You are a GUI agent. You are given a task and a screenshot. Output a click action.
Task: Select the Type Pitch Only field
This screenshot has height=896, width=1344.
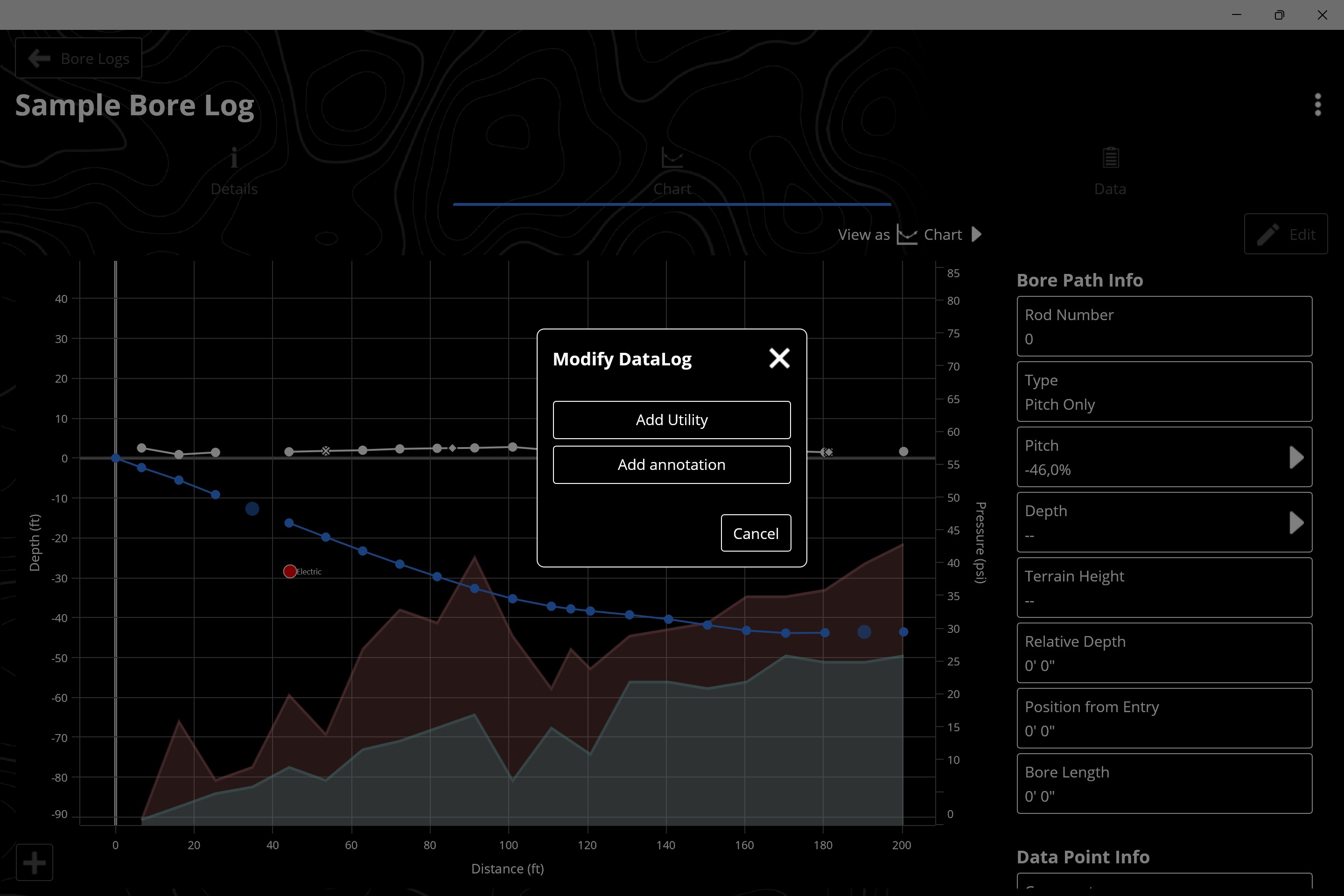click(1164, 392)
